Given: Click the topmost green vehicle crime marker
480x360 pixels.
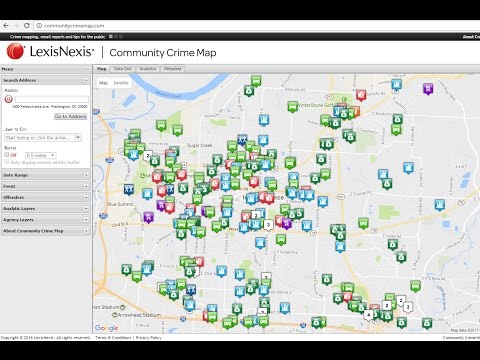Looking at the screenshot, I should click(256, 81).
